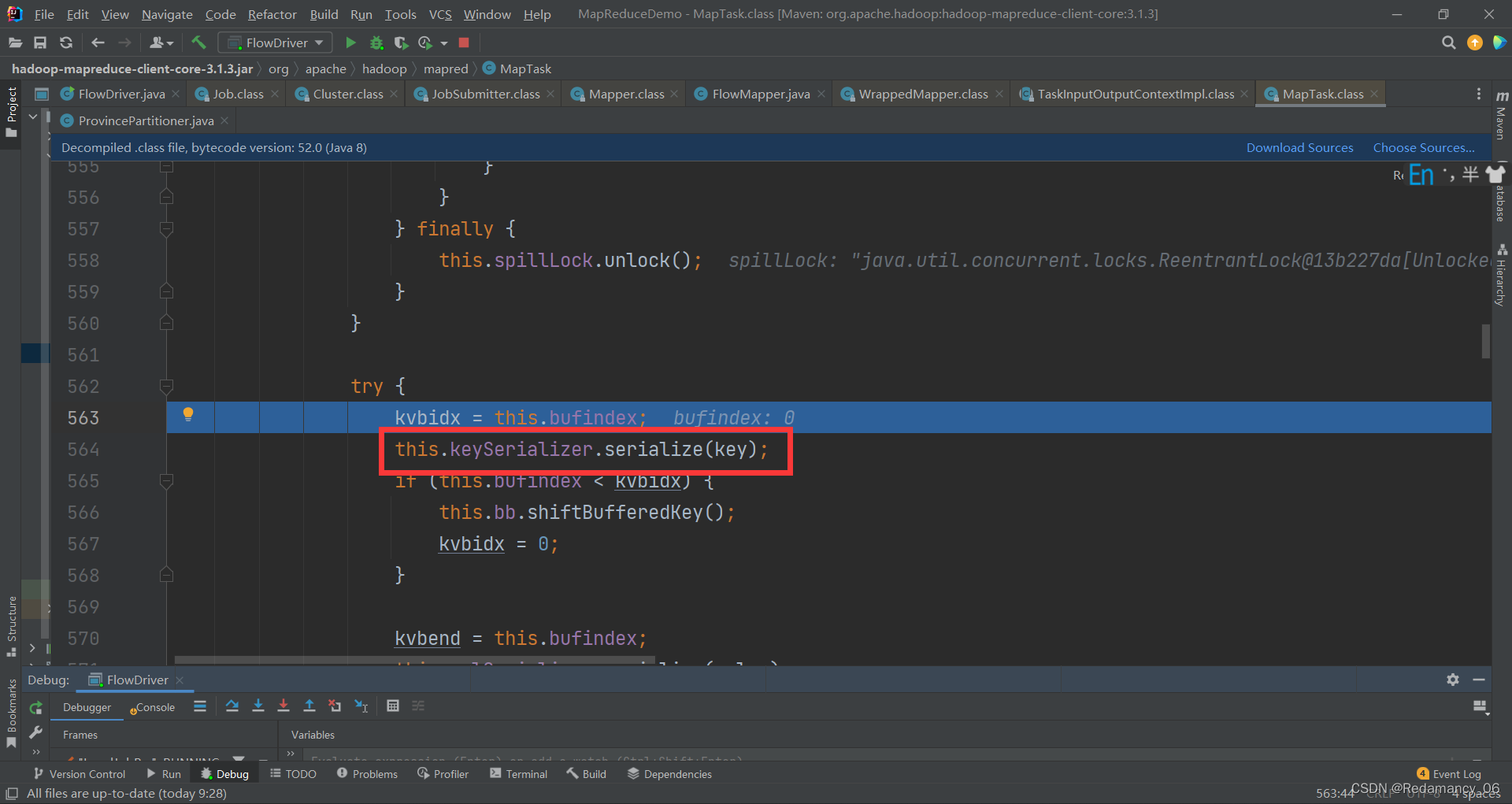Image resolution: width=1512 pixels, height=804 pixels.
Task: Run FlowDriver with the green play icon
Action: pos(350,43)
